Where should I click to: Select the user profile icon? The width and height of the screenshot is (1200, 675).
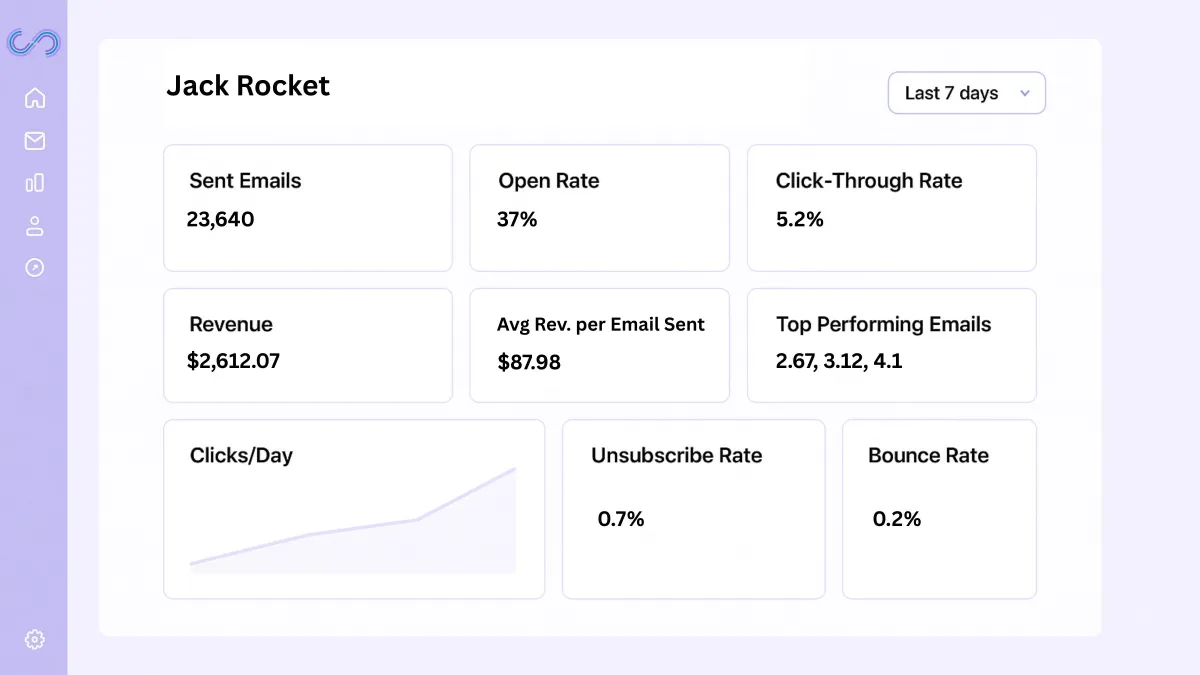coord(35,226)
